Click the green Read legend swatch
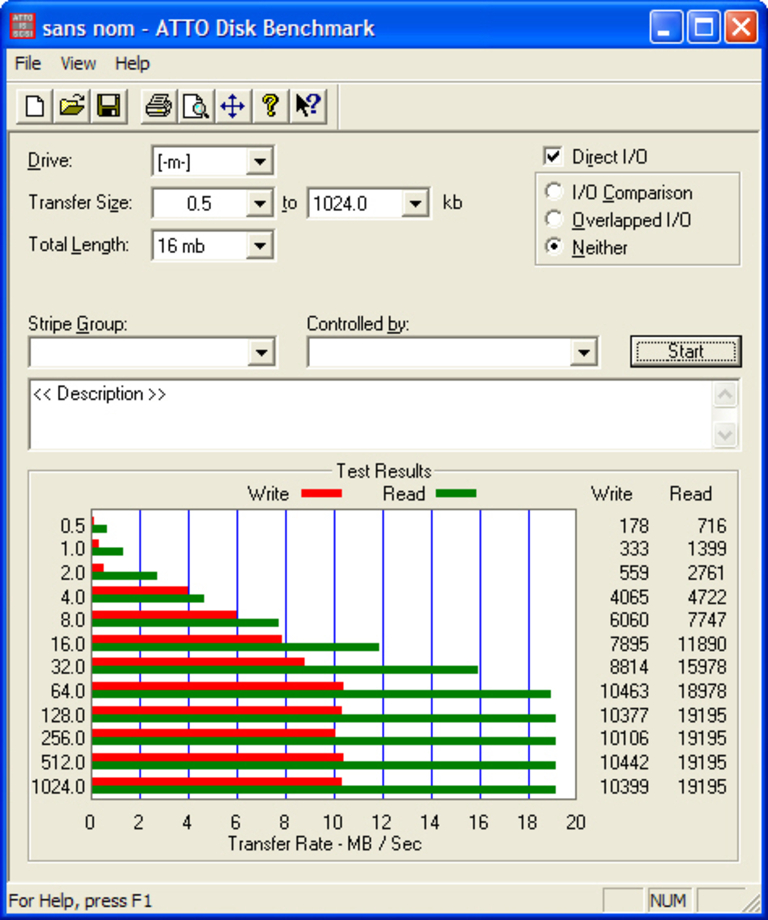The image size is (768, 920). click(x=456, y=493)
